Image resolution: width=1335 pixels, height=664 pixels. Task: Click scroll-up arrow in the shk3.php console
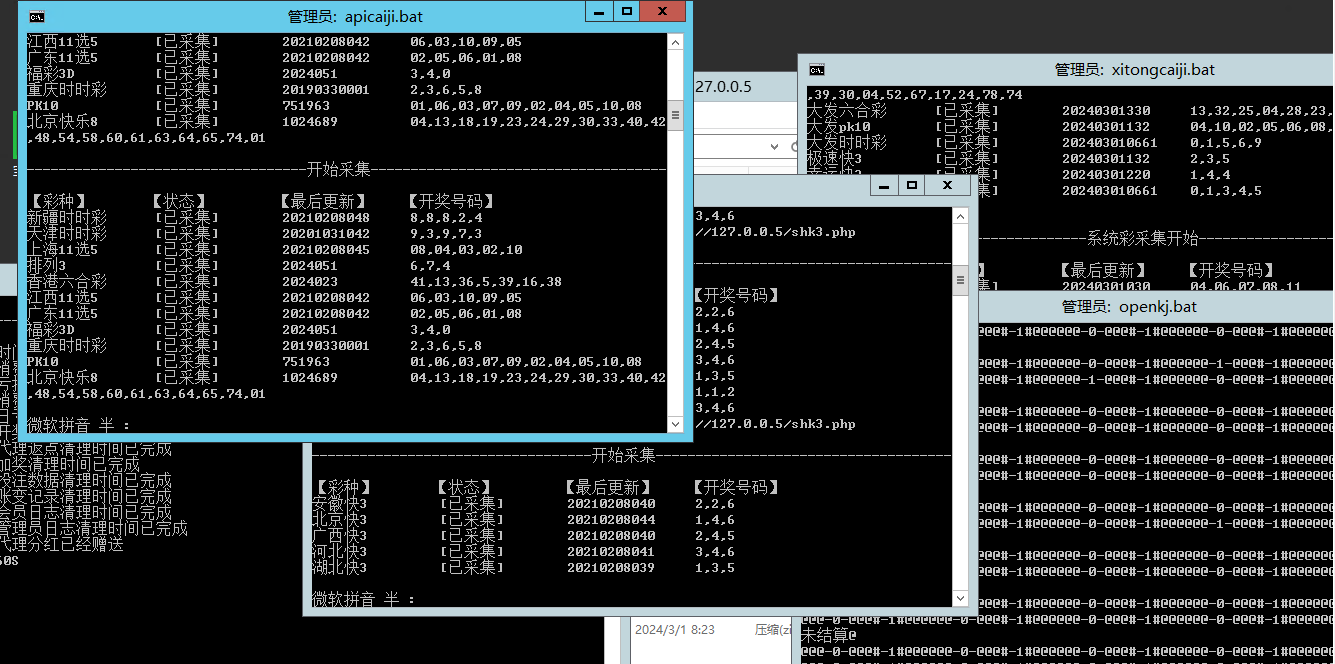pos(960,216)
